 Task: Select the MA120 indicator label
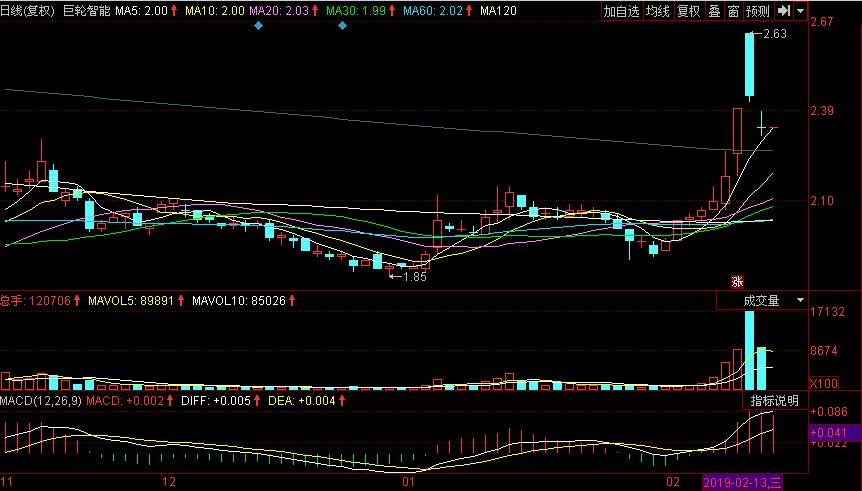[x=498, y=10]
